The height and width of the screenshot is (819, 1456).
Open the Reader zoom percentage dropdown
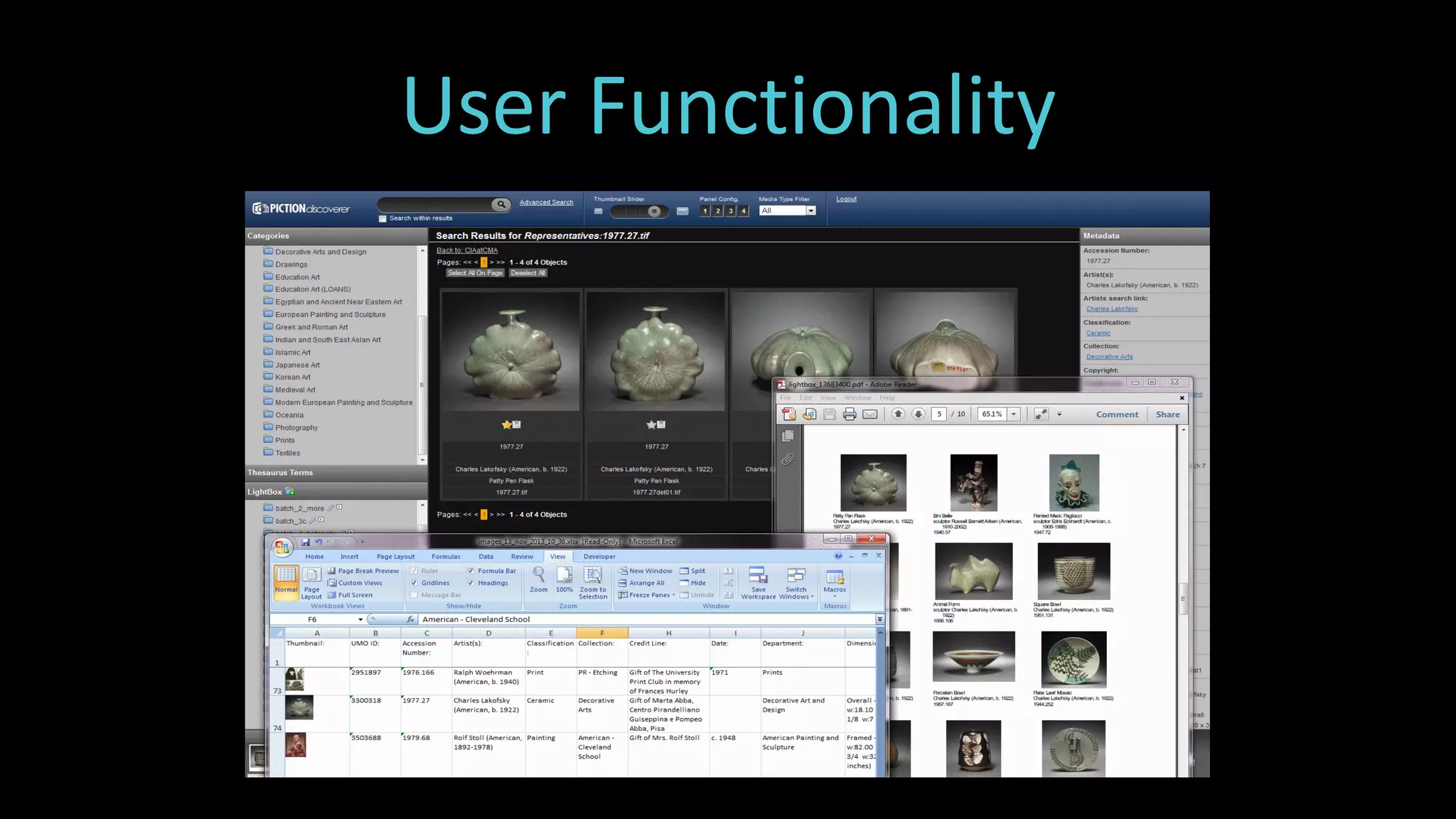[1014, 414]
